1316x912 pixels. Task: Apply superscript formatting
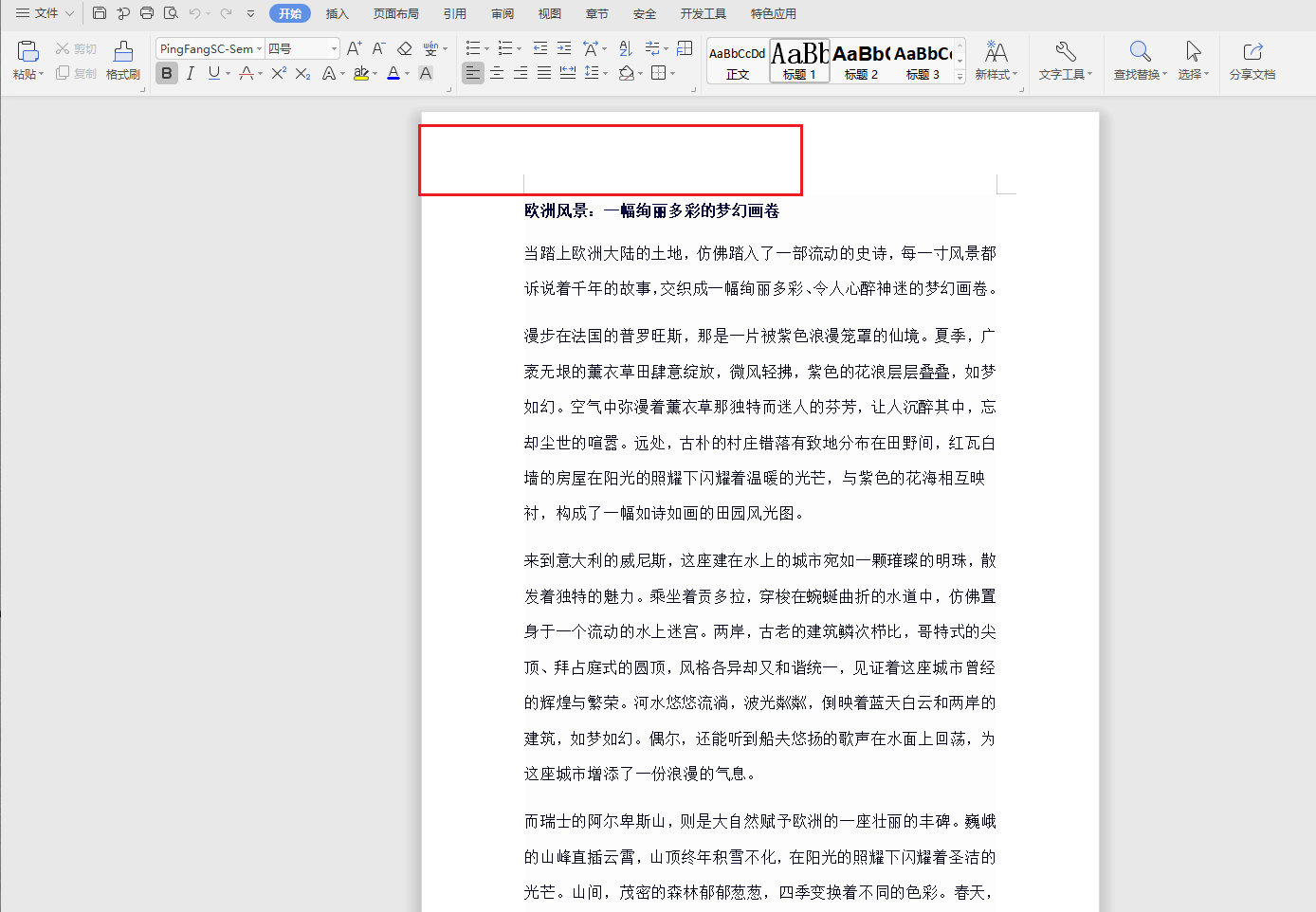point(279,73)
